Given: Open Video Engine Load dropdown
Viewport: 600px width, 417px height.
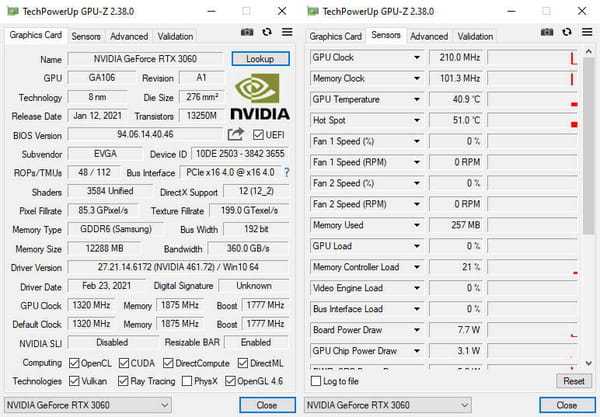Looking at the screenshot, I should (x=417, y=288).
